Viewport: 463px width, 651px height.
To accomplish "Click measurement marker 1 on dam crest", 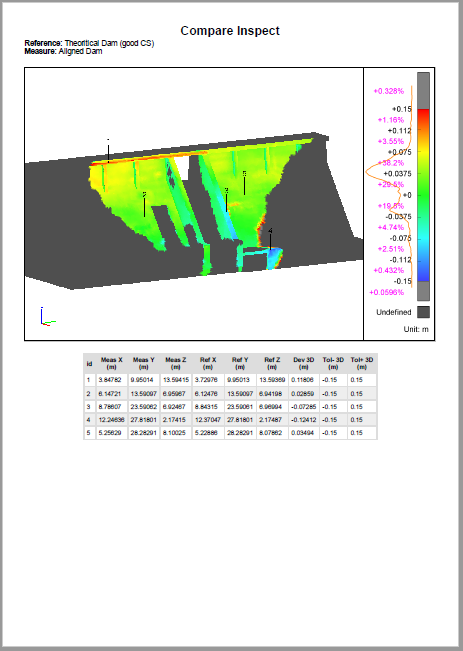I will coord(108,151).
